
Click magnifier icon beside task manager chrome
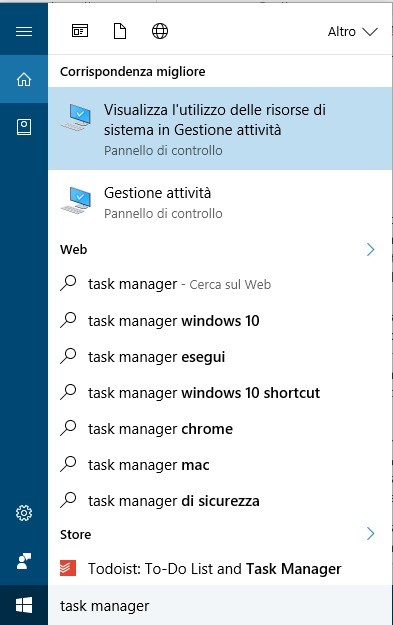[x=68, y=428]
